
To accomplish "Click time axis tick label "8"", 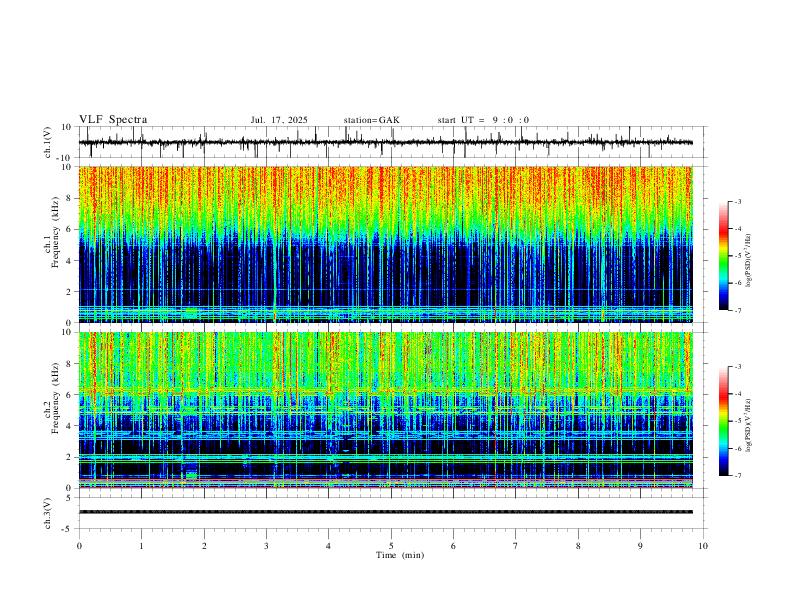I will point(578,546).
